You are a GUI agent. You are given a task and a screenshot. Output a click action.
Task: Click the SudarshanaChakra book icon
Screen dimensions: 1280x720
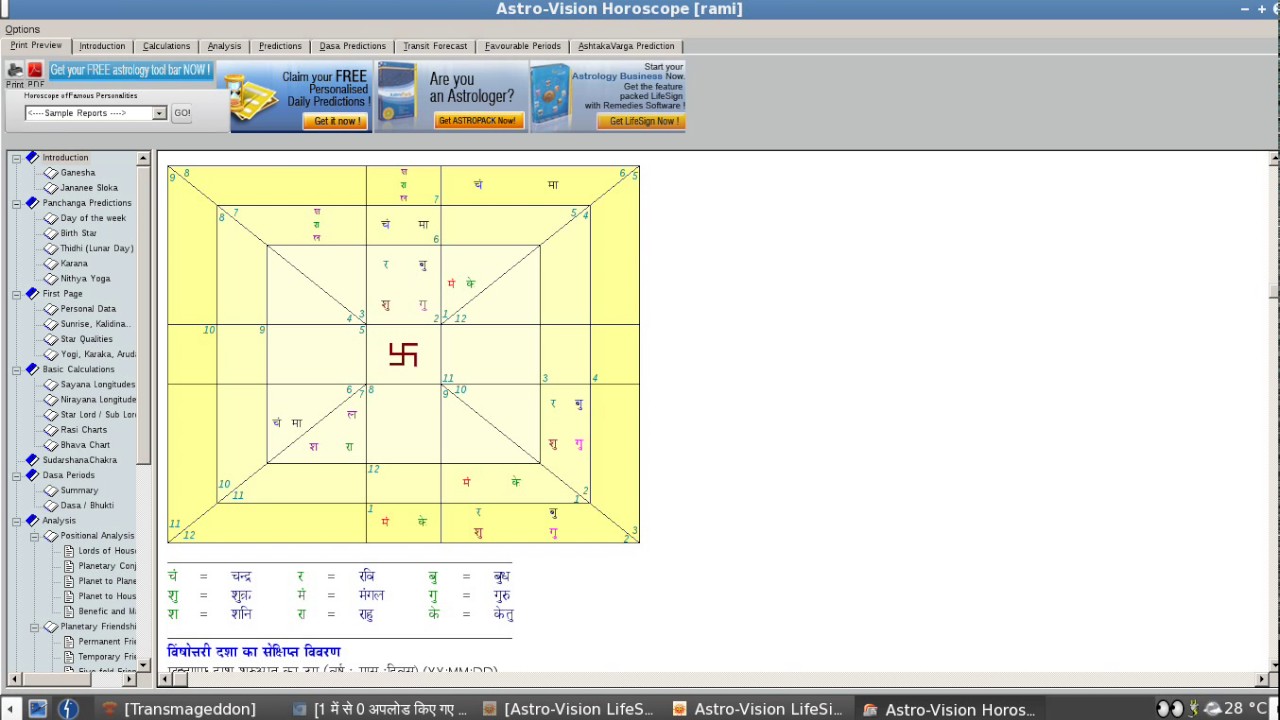(32, 460)
